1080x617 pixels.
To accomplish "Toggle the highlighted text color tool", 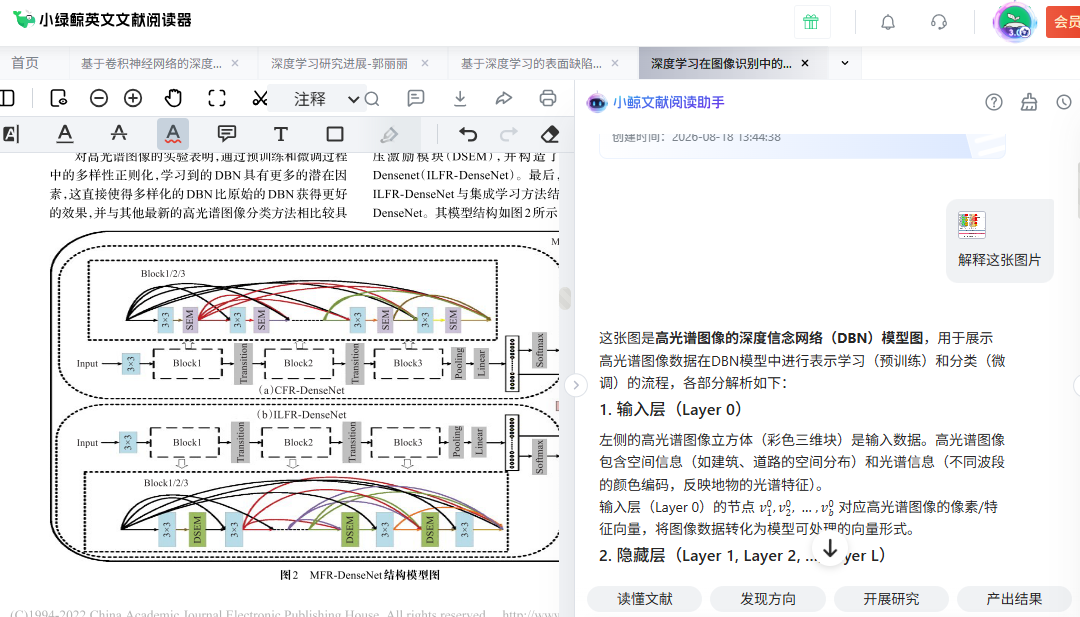I will [x=173, y=134].
